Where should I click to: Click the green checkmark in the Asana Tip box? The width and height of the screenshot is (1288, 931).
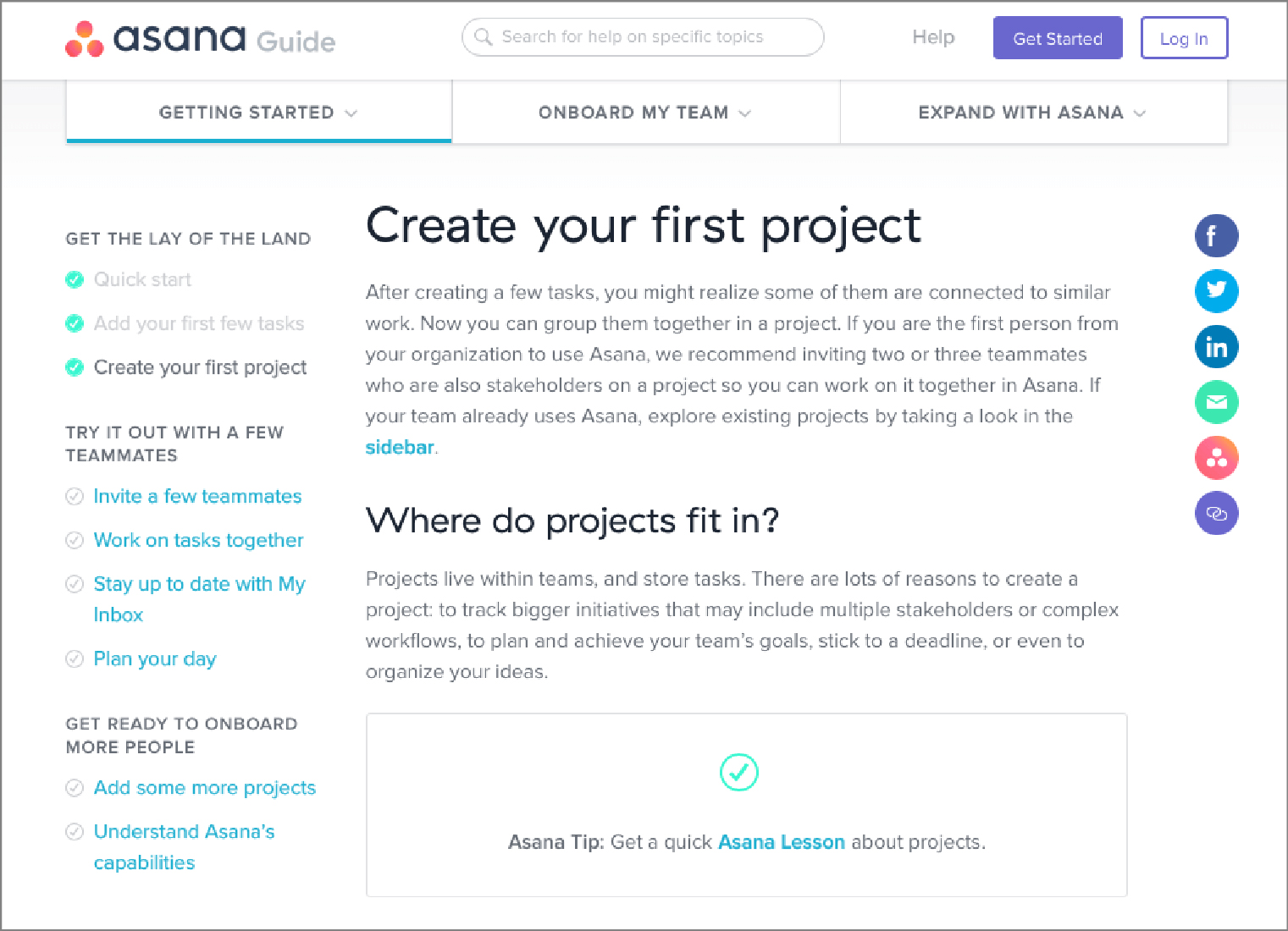[x=738, y=772]
